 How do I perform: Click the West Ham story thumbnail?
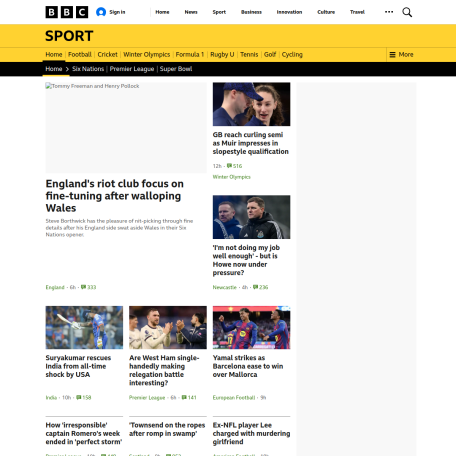(x=168, y=327)
